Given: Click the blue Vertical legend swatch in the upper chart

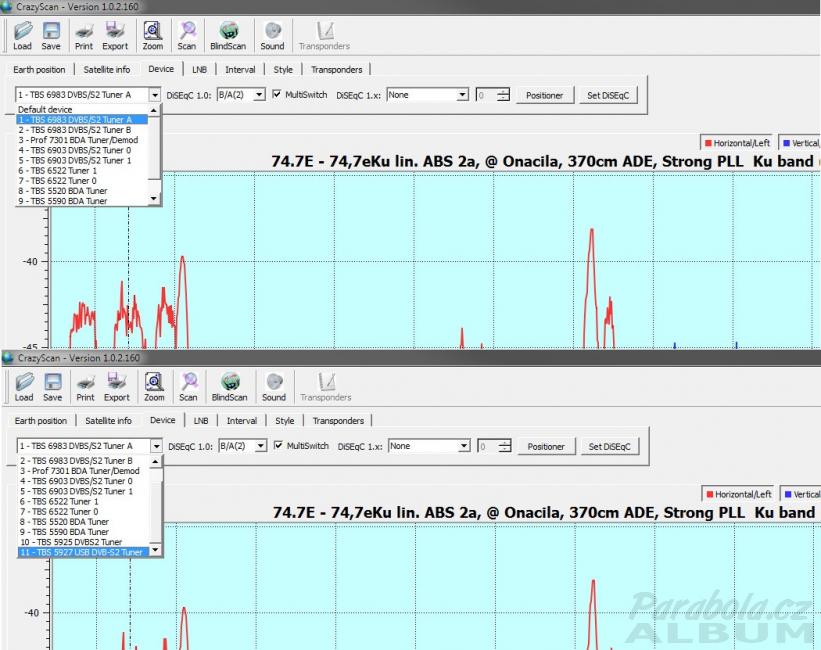Looking at the screenshot, I should pos(786,143).
